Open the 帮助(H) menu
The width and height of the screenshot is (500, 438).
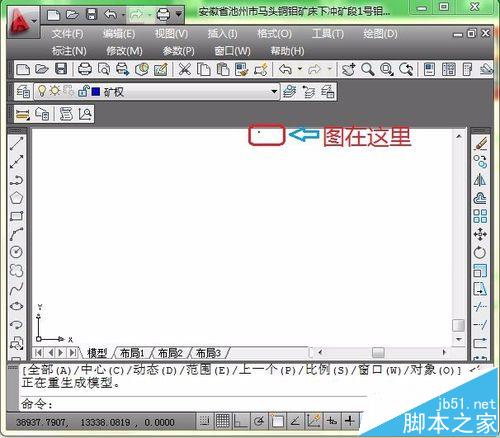[x=287, y=51]
